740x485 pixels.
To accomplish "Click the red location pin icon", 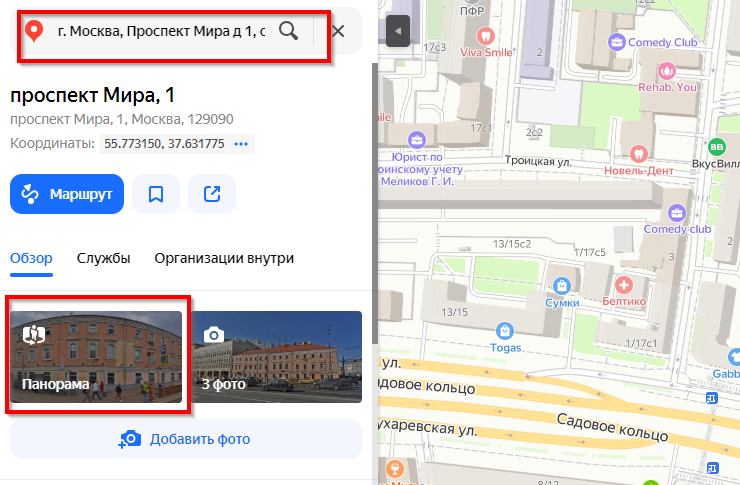I will pyautogui.click(x=35, y=31).
